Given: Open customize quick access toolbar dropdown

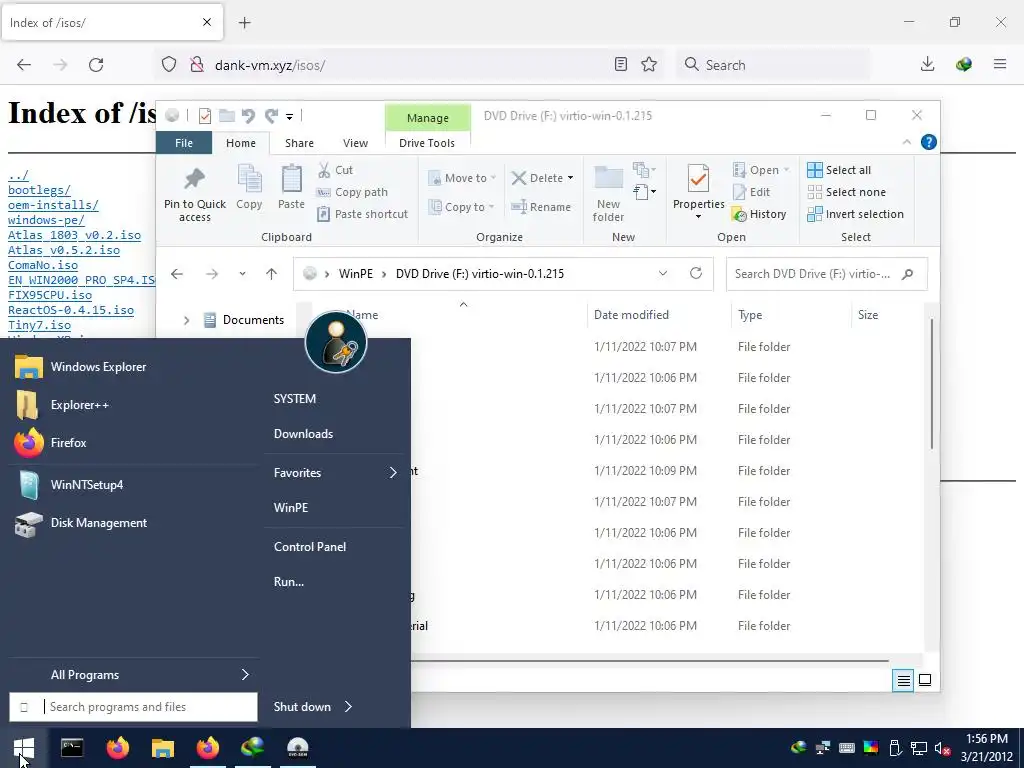Looking at the screenshot, I should [289, 117].
